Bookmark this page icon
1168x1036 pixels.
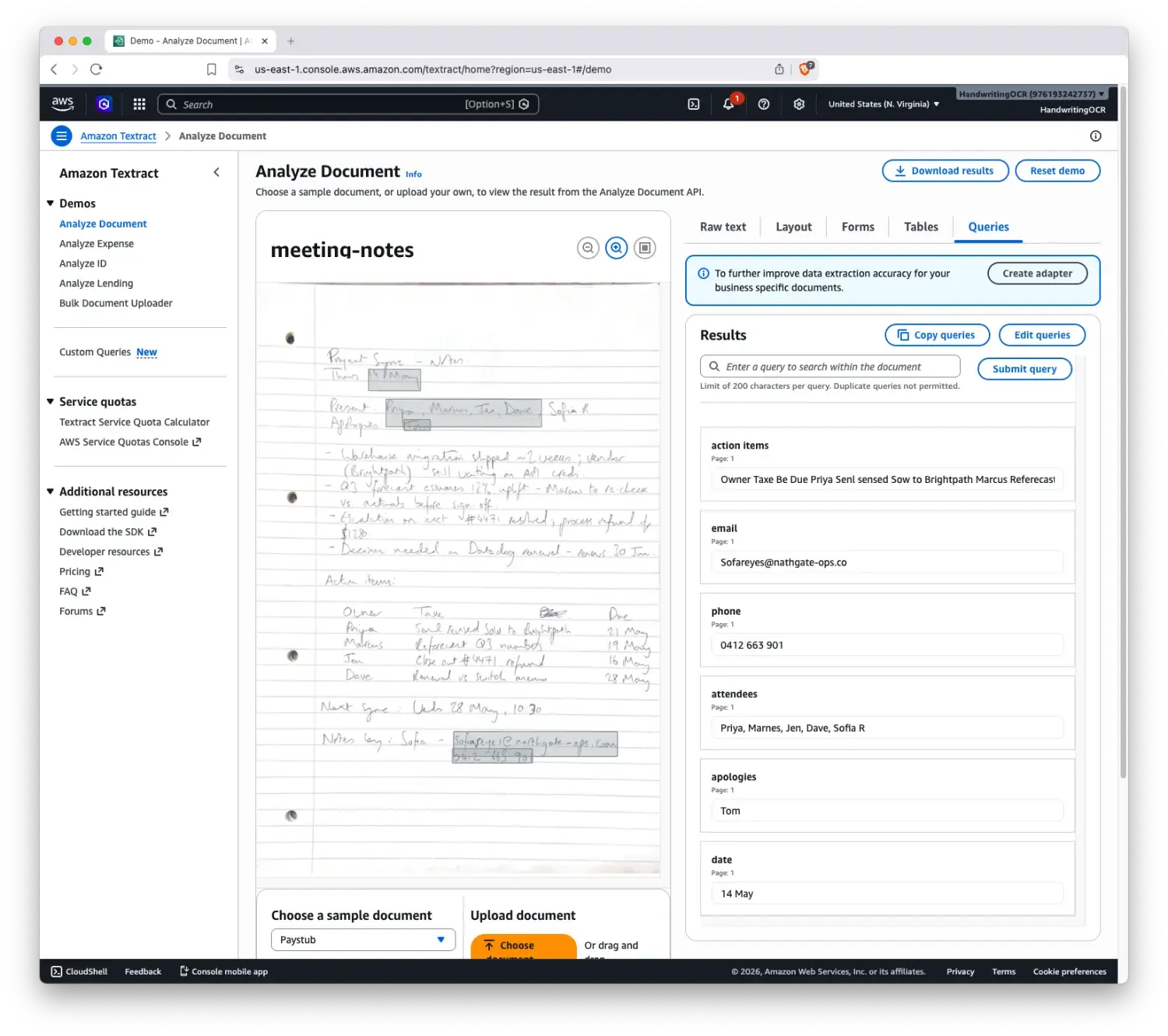coord(211,69)
